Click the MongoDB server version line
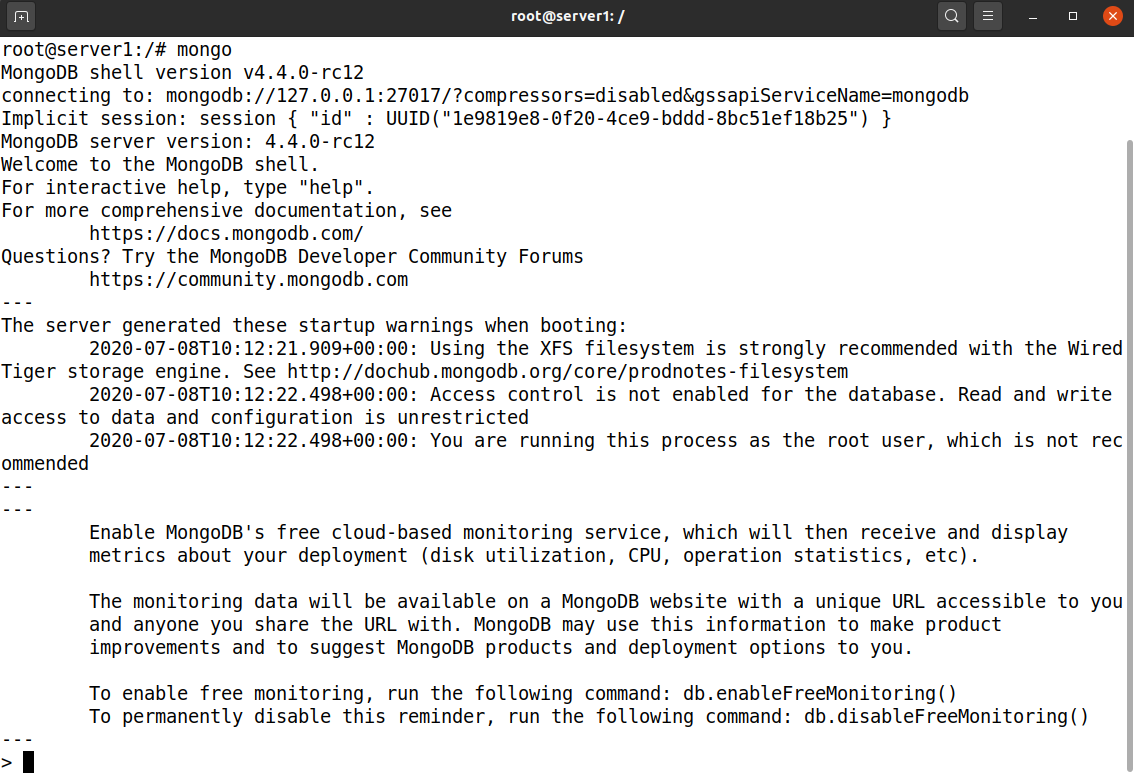 188,142
